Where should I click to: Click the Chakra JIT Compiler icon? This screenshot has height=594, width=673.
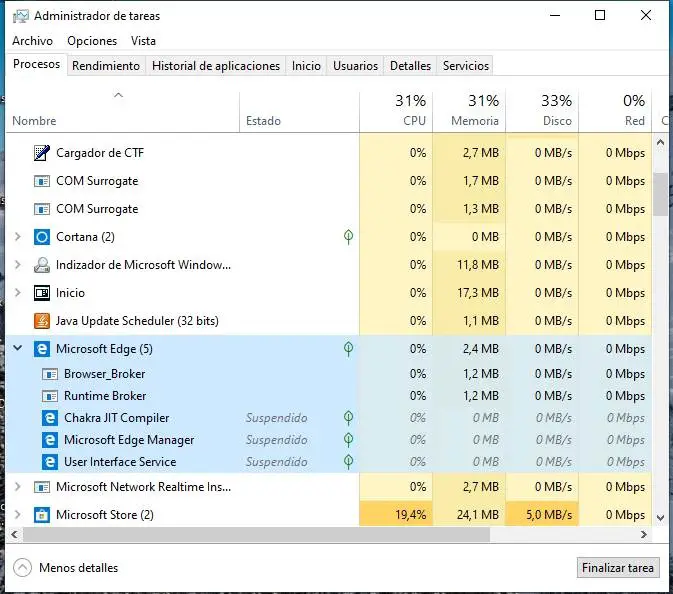pyautogui.click(x=50, y=418)
